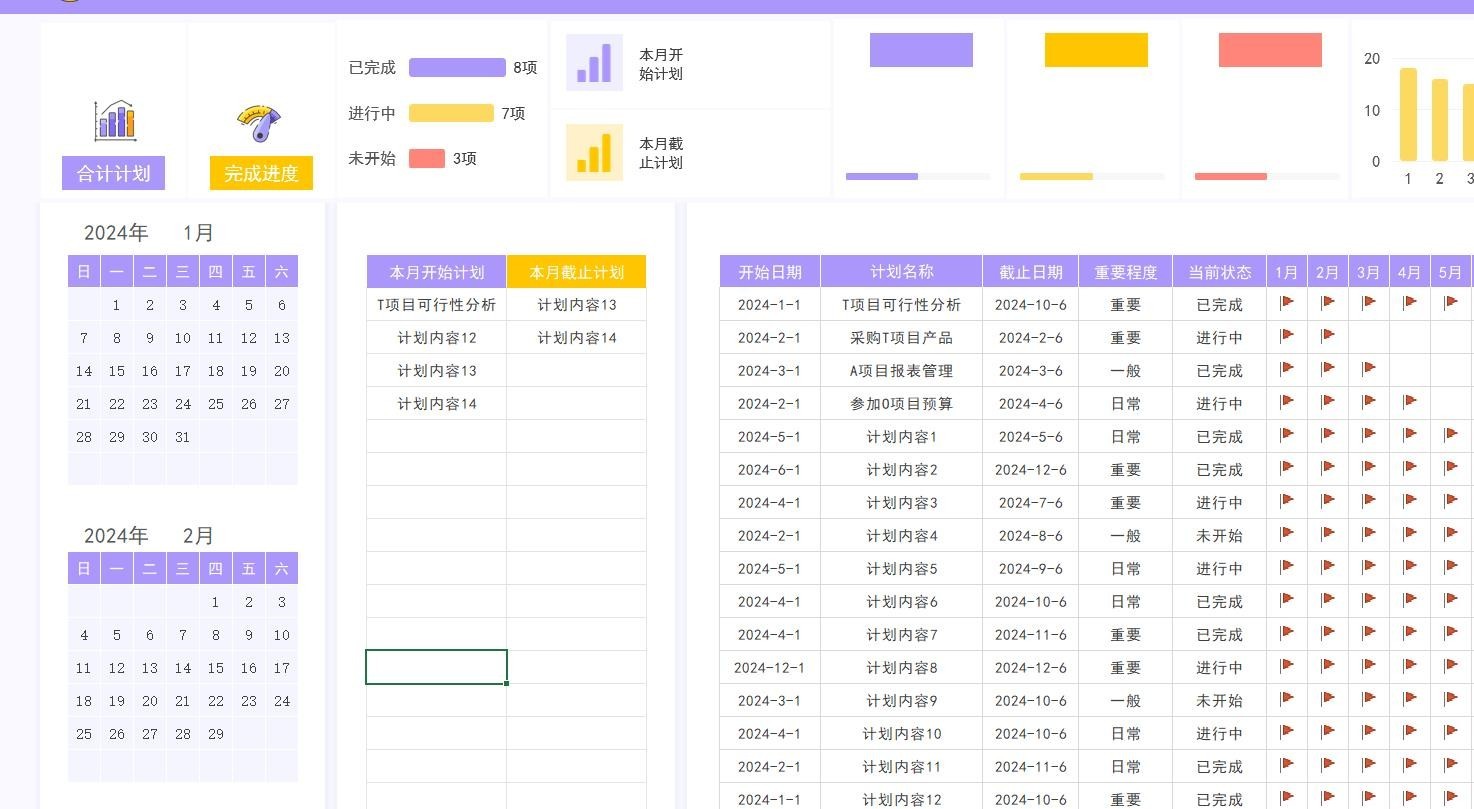Image resolution: width=1474 pixels, height=809 pixels.
Task: Select the yellow 本月截止计划 column header
Action: pyautogui.click(x=577, y=272)
